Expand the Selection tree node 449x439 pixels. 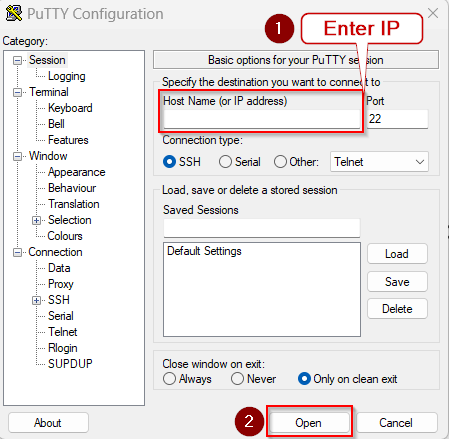[36, 220]
